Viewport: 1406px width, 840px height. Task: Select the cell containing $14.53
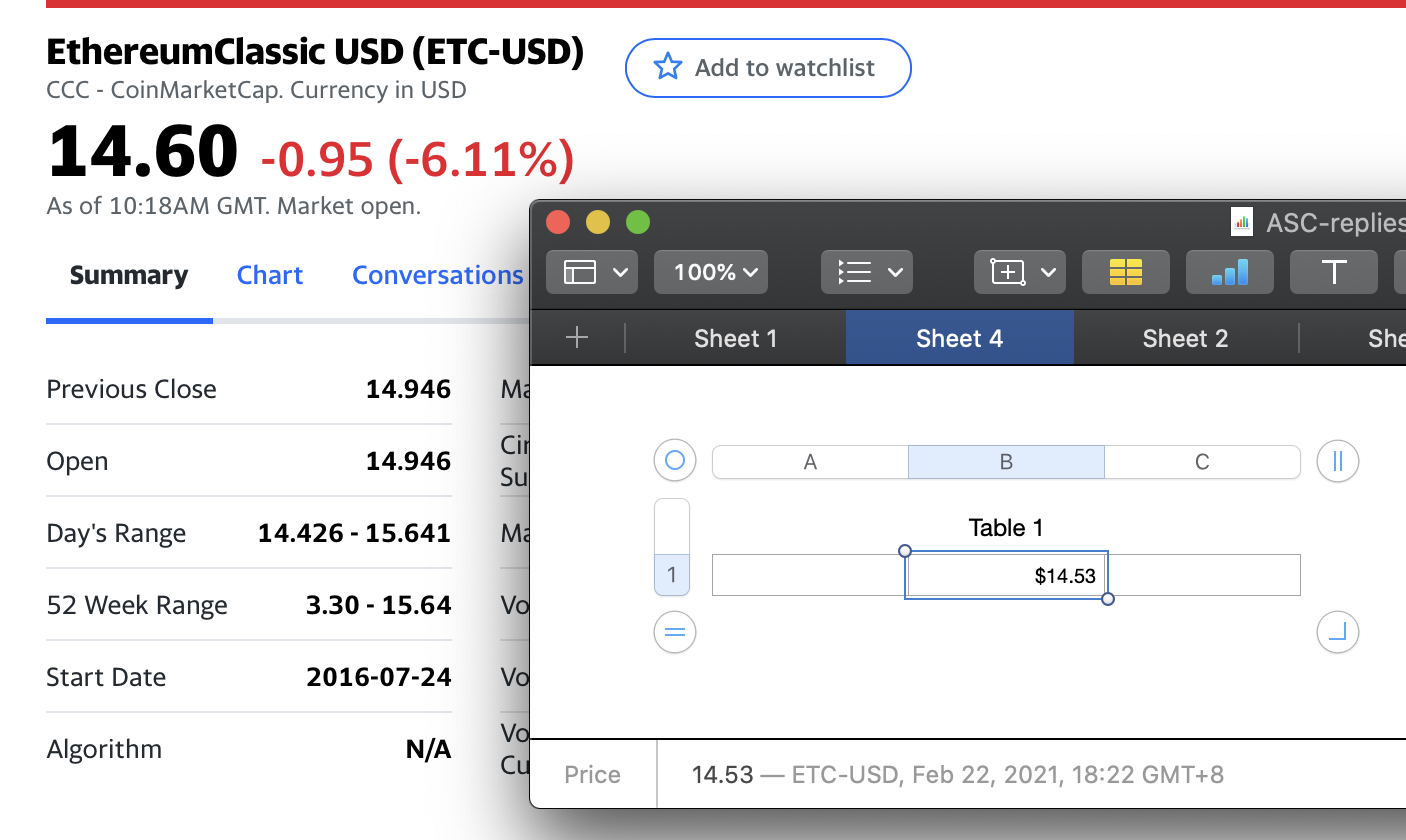[x=1006, y=575]
